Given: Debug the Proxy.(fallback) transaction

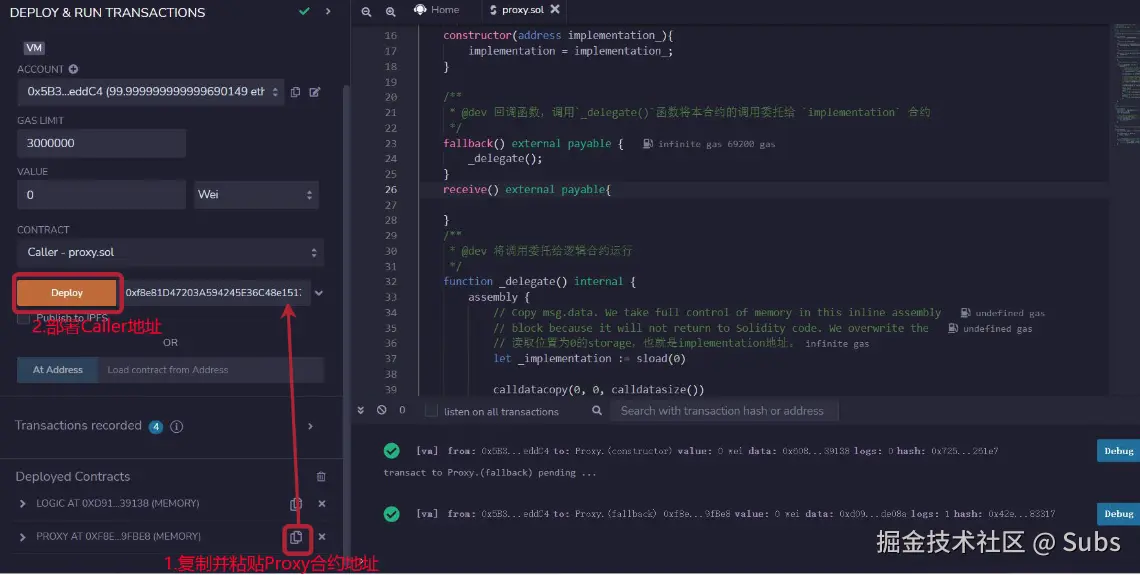Looking at the screenshot, I should [x=1118, y=514].
